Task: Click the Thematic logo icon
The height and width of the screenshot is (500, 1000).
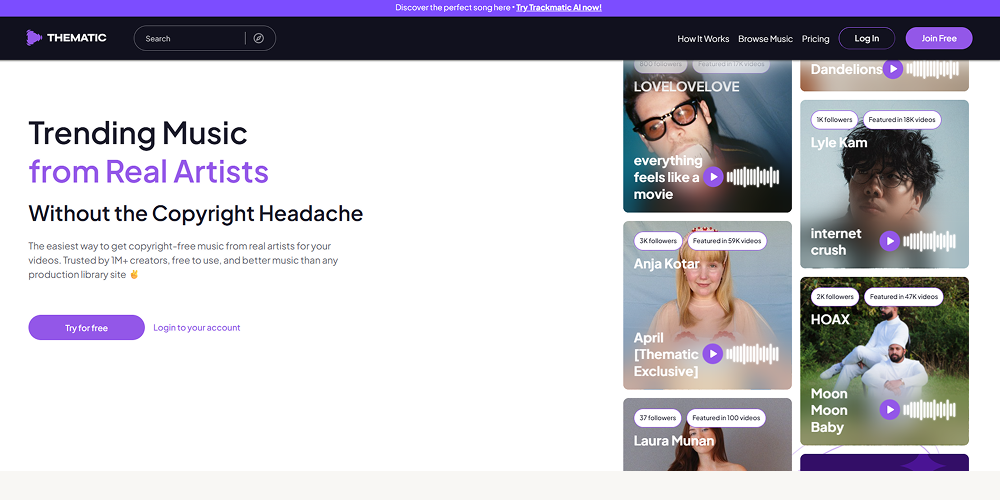Action: 34,38
